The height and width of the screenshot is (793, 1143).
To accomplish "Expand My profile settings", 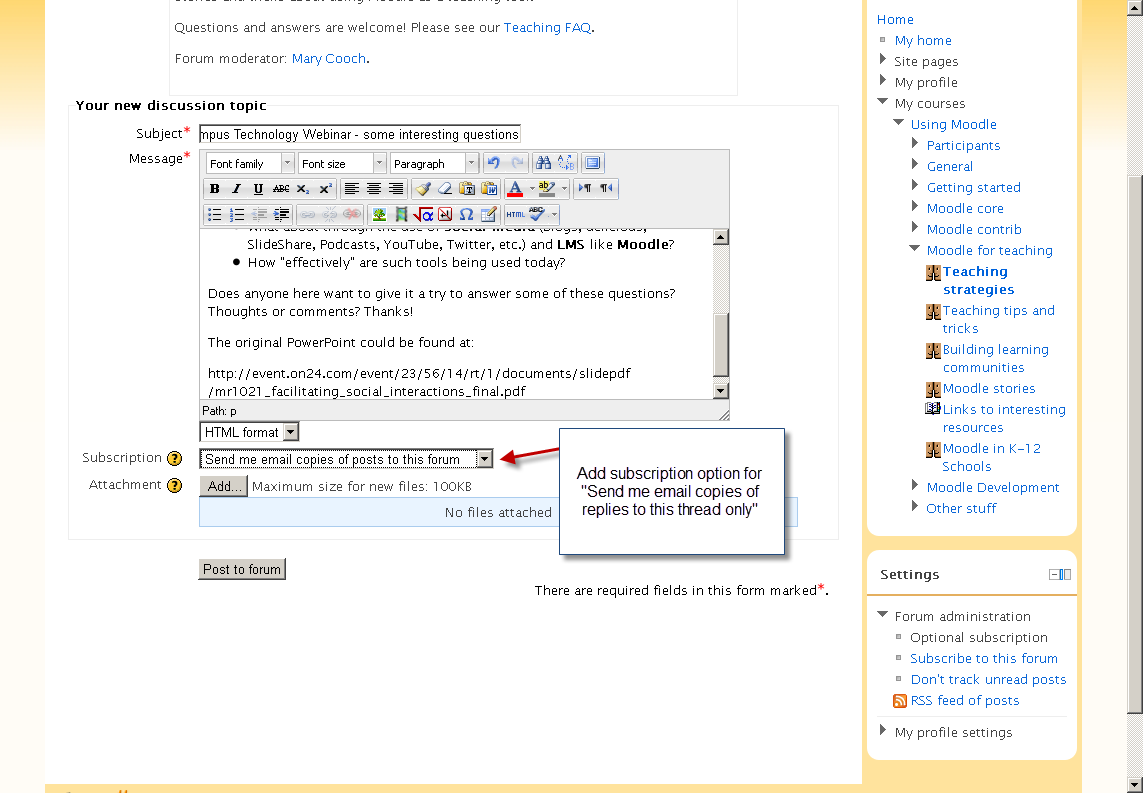I will pyautogui.click(x=883, y=731).
